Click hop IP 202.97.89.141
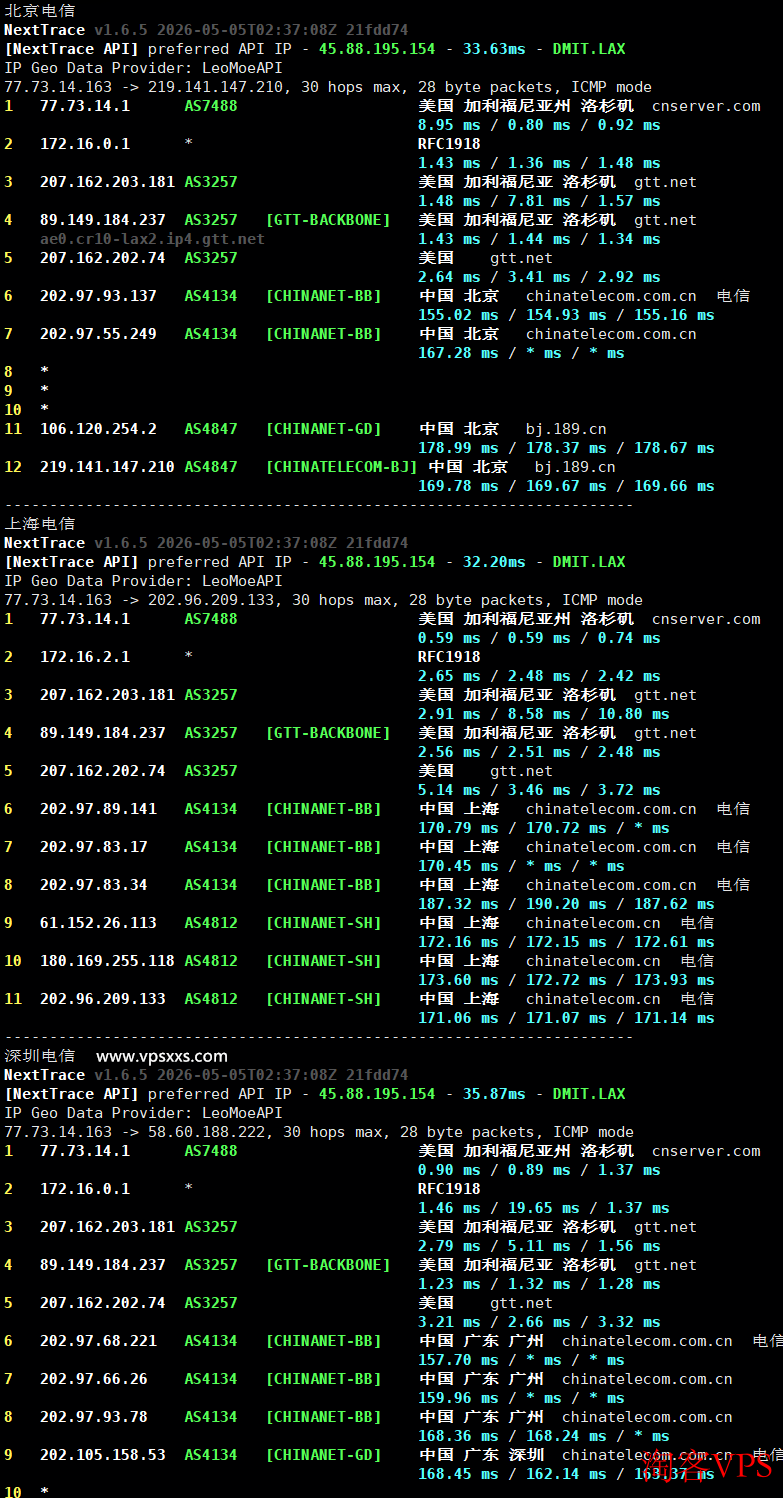Viewport: 783px width, 1498px height. pos(98,808)
